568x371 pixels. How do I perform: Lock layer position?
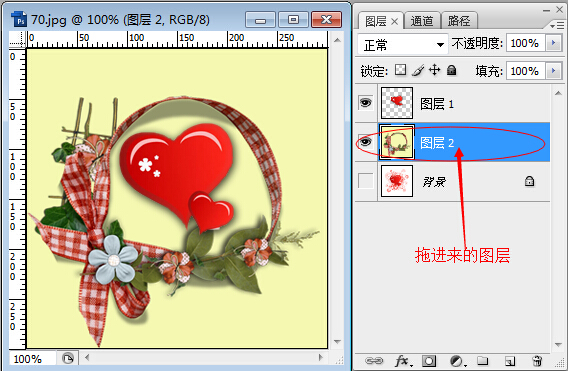pos(434,70)
